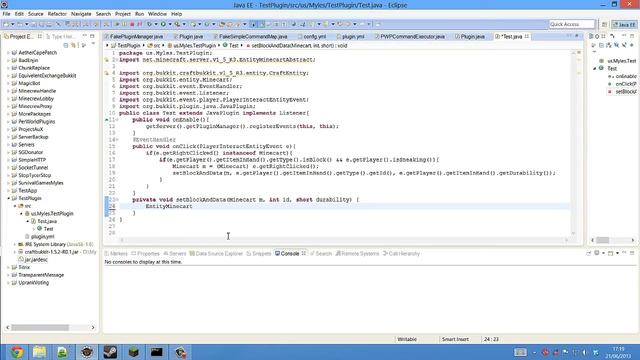Open the Debug button dropdown arrow
This screenshot has height=360, width=640.
point(156,24)
